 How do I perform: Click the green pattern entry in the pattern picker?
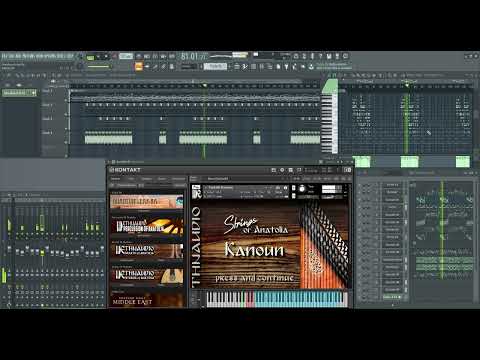[x=19, y=93]
